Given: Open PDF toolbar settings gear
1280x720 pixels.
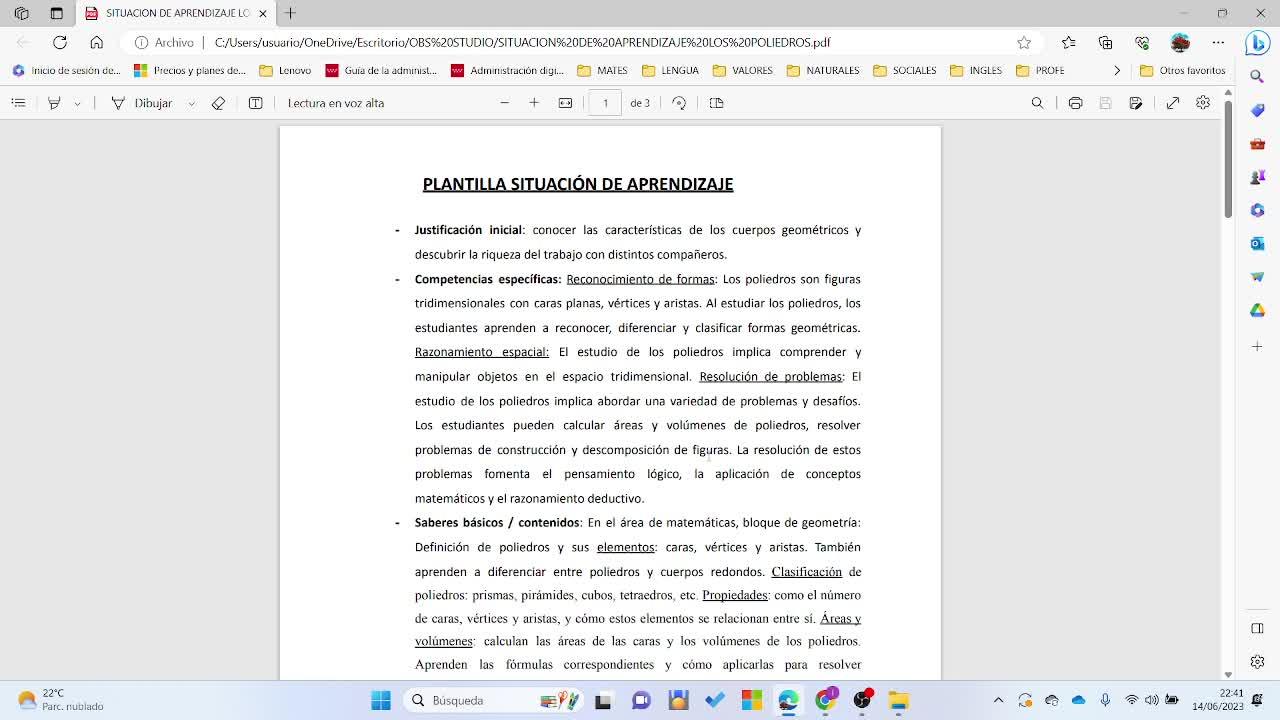Looking at the screenshot, I should point(1203,103).
